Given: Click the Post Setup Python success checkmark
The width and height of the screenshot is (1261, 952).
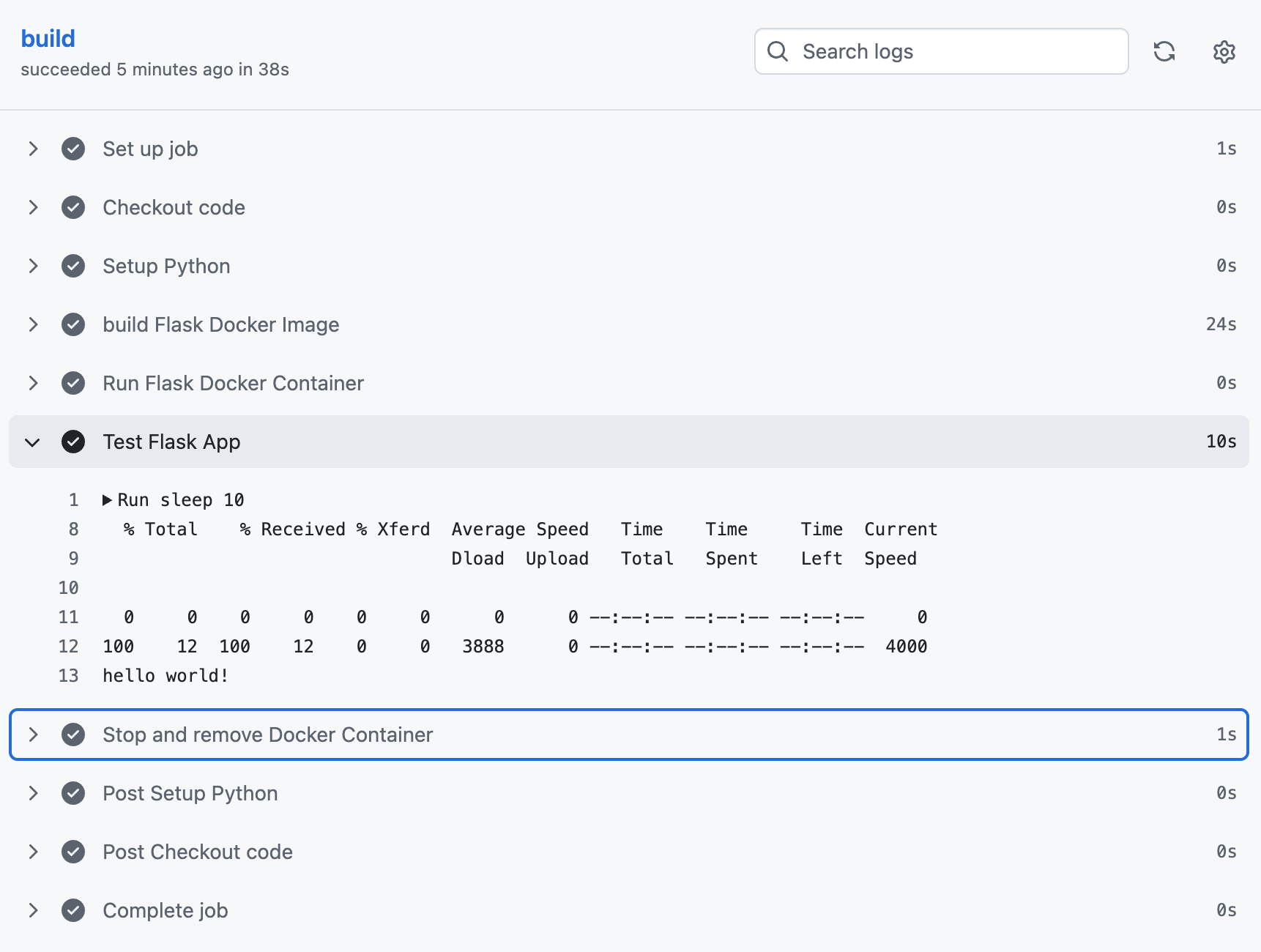Looking at the screenshot, I should tap(73, 793).
